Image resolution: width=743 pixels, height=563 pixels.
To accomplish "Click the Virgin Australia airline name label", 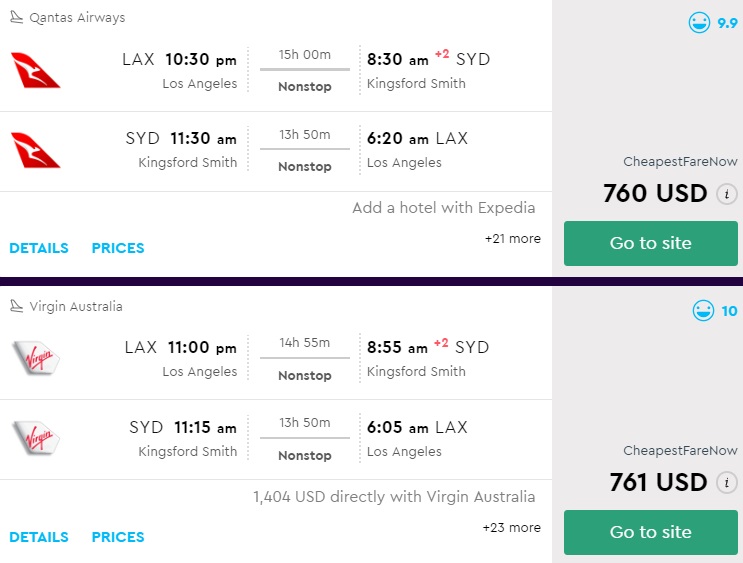I will tap(76, 306).
